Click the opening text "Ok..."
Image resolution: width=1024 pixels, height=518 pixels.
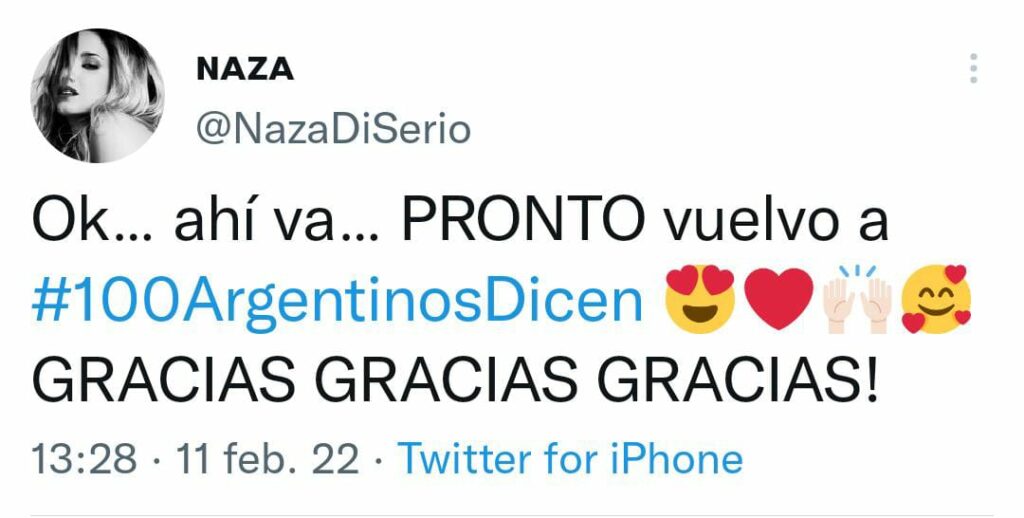91,223
